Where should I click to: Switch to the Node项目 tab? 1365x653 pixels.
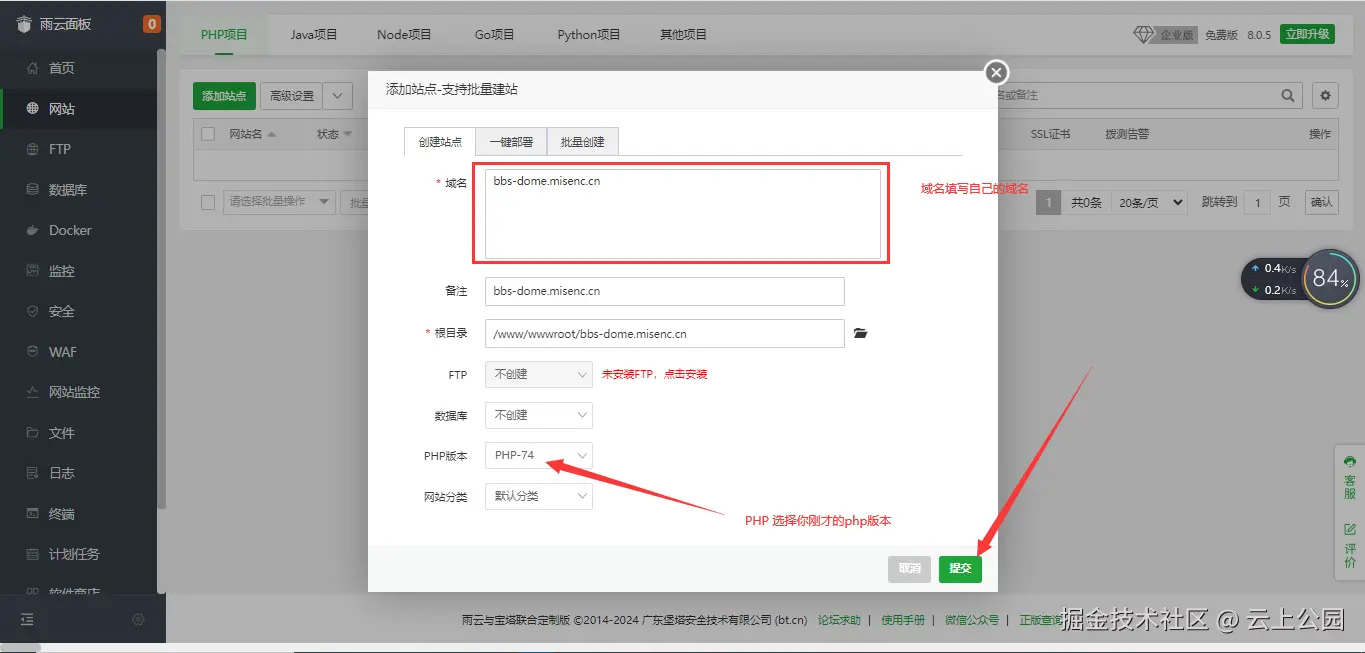click(404, 34)
